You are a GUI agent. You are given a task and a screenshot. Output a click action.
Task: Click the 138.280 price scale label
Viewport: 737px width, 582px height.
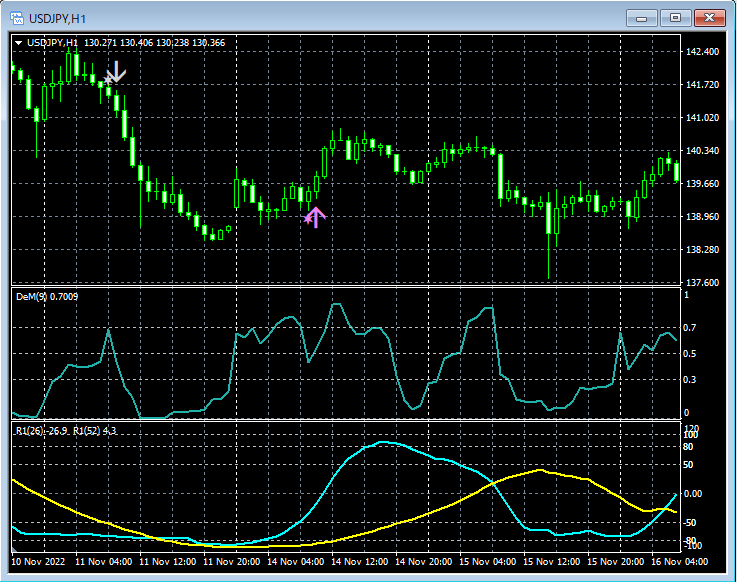point(701,250)
